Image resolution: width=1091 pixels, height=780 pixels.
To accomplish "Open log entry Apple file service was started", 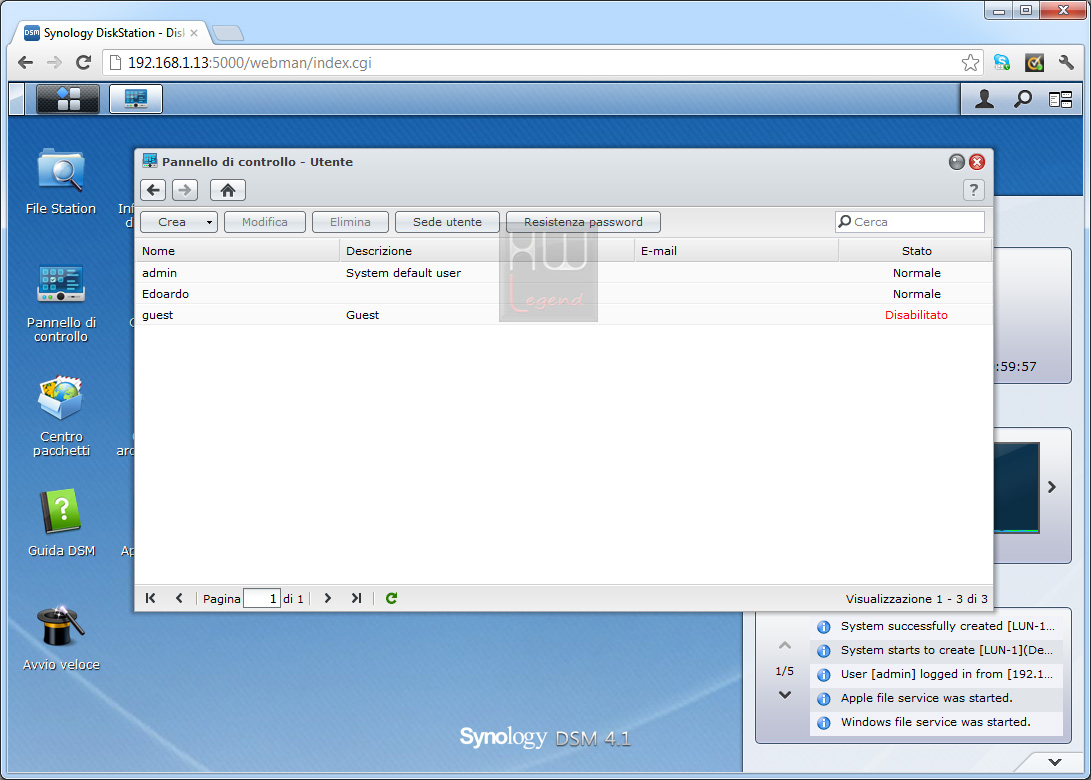I will click(937, 698).
